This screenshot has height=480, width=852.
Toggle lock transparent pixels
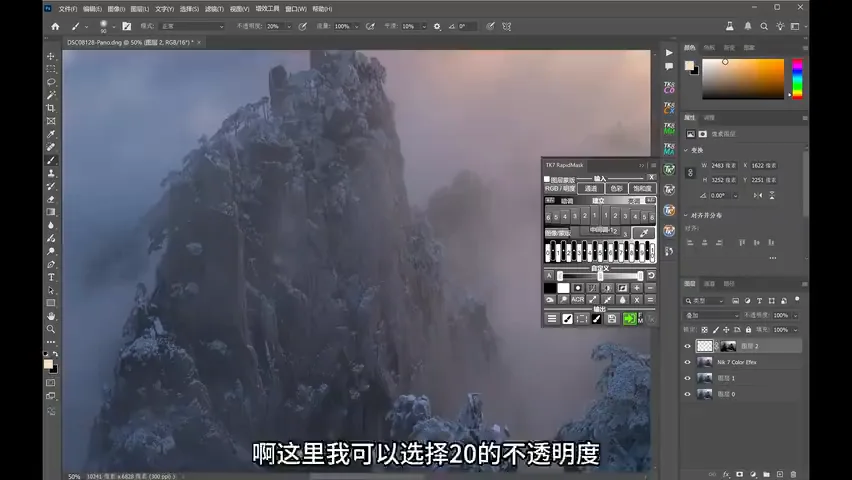click(705, 329)
